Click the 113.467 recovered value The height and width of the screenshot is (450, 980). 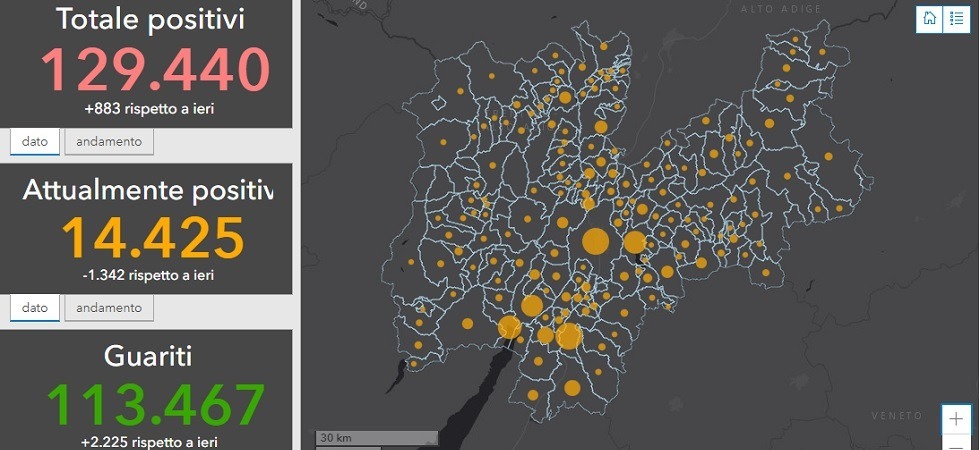coord(156,404)
